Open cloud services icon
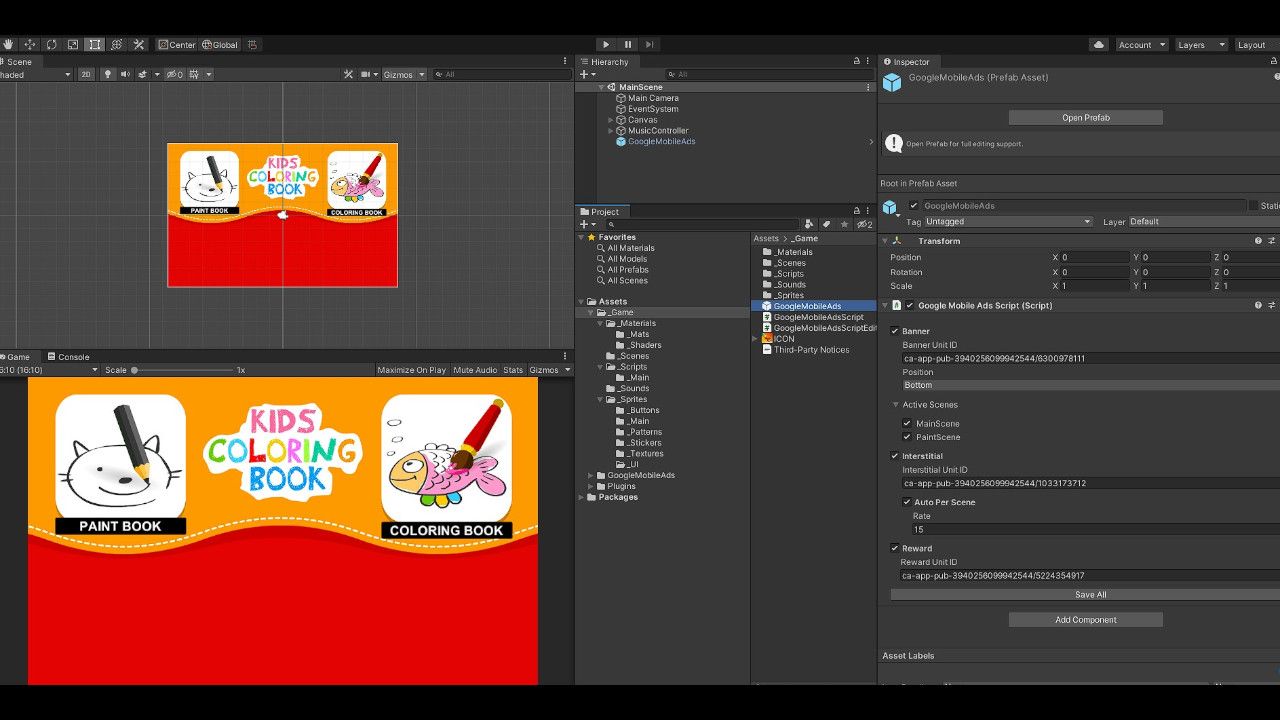This screenshot has height=720, width=1280. (x=1099, y=45)
